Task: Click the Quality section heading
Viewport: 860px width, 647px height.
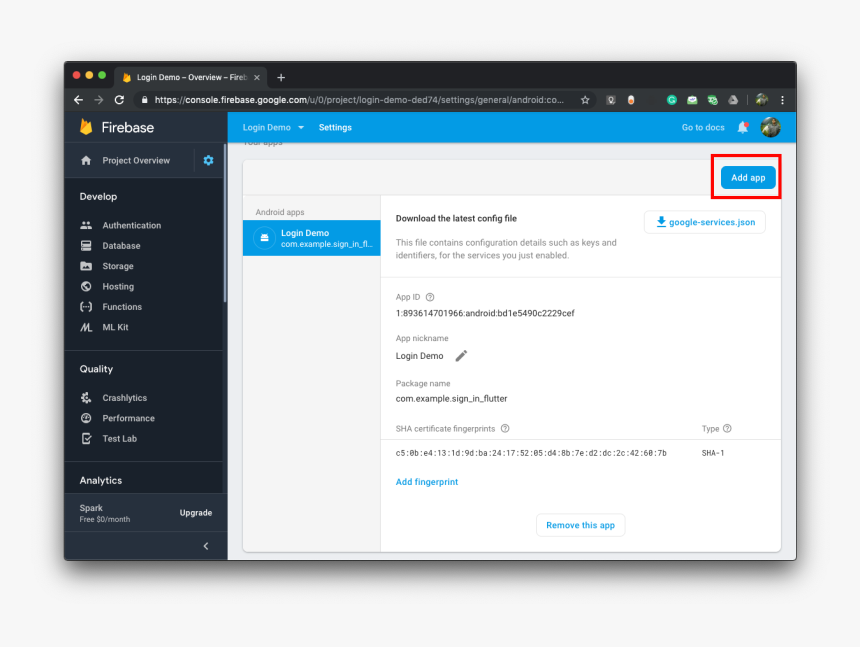Action: 96,369
